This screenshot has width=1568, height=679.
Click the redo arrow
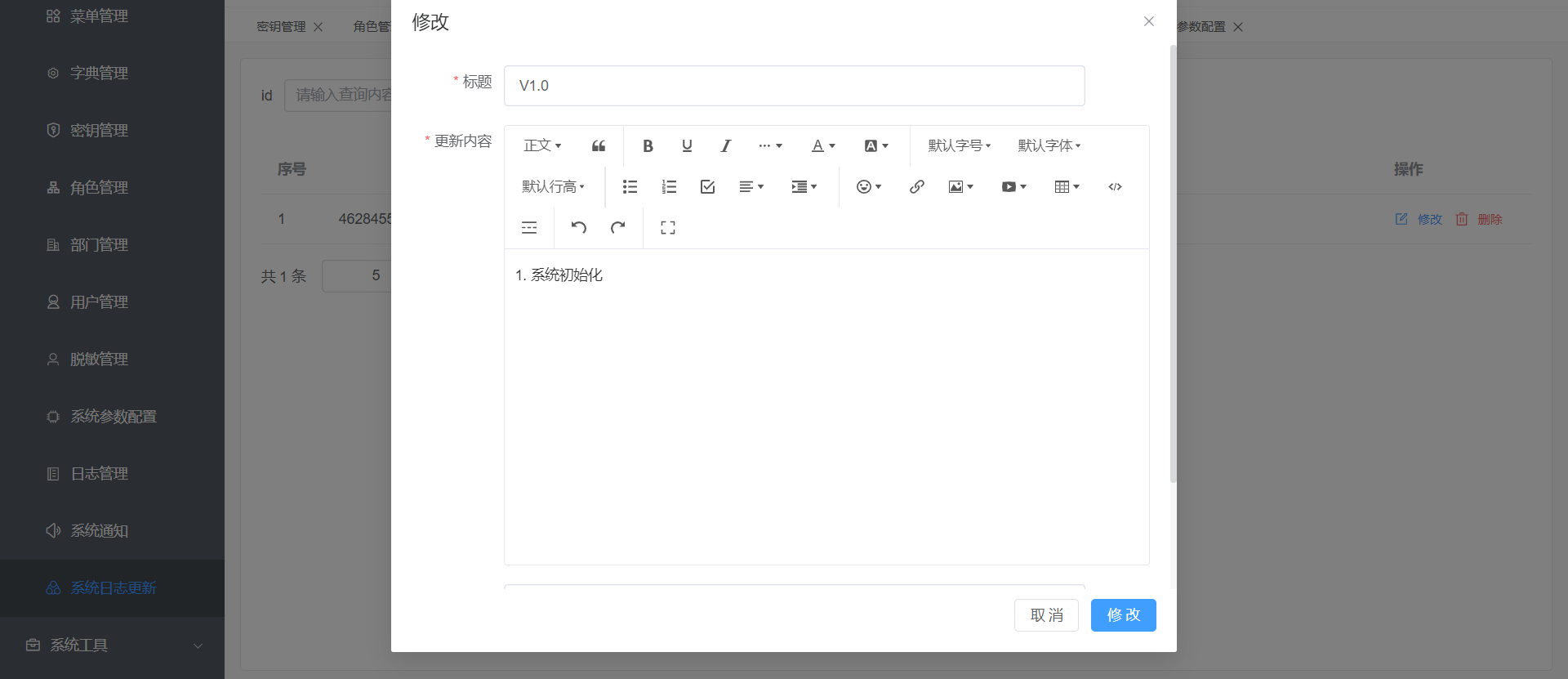tap(618, 228)
